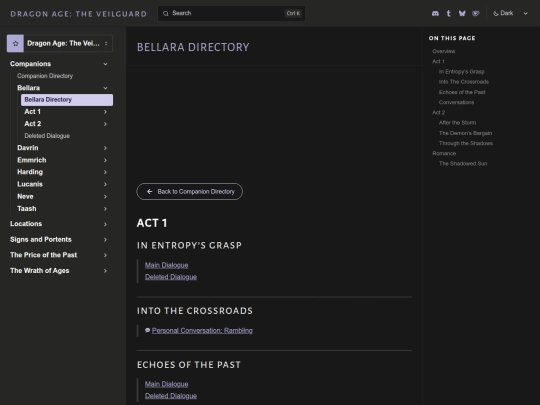Expand the Lucanis sidebar group

tap(105, 184)
